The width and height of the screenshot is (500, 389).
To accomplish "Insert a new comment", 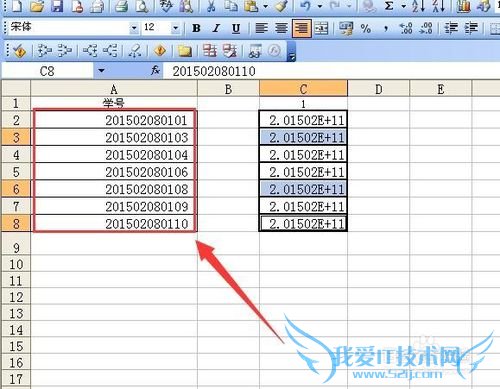I will click(x=185, y=51).
